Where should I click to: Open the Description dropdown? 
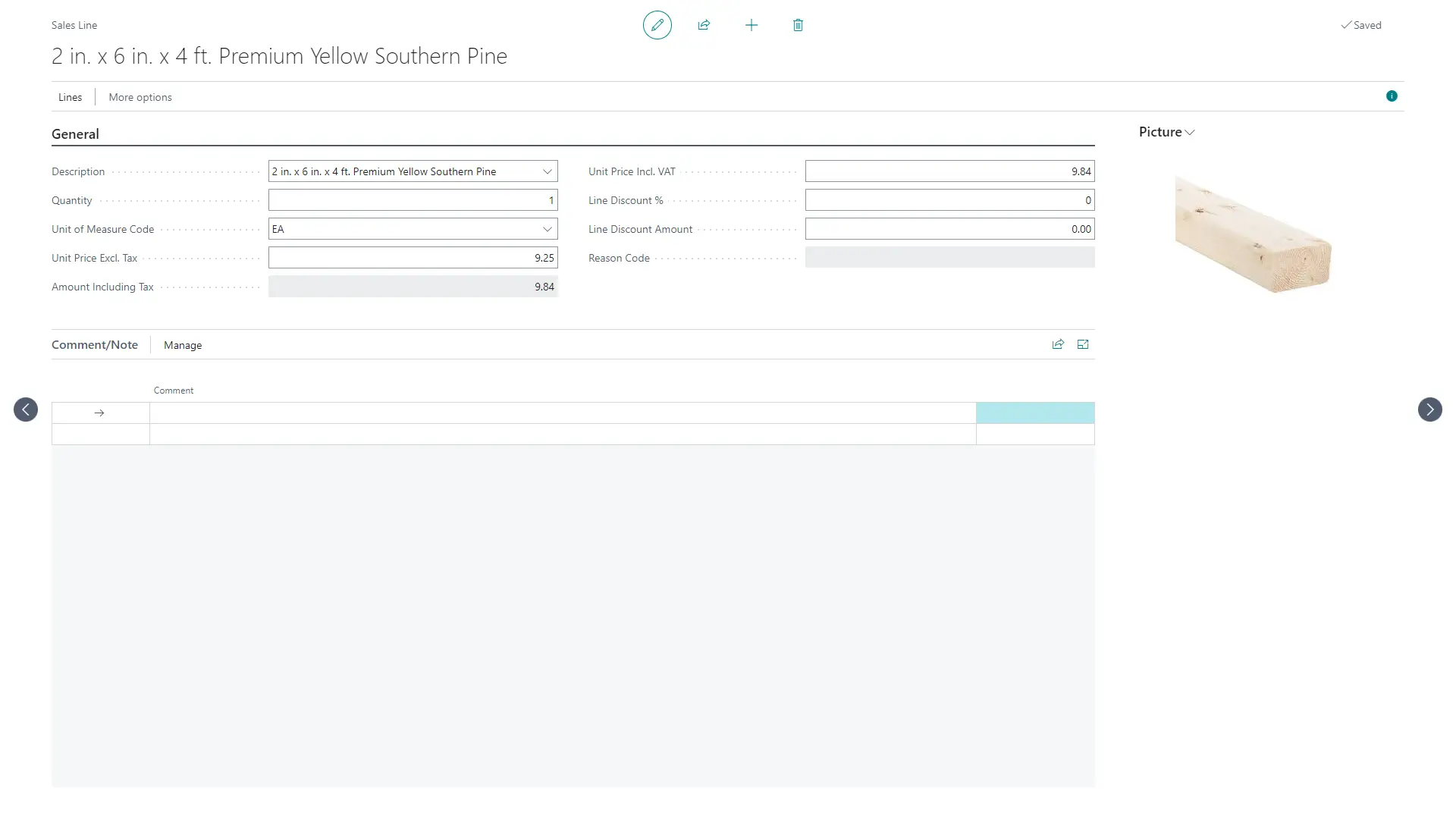point(547,171)
